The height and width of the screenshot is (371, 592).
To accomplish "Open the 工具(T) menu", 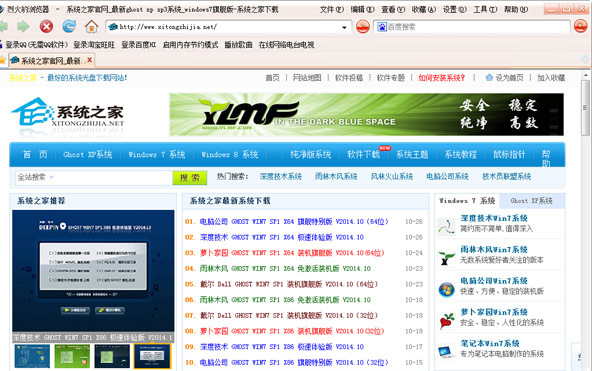I will pyautogui.click(x=485, y=9).
